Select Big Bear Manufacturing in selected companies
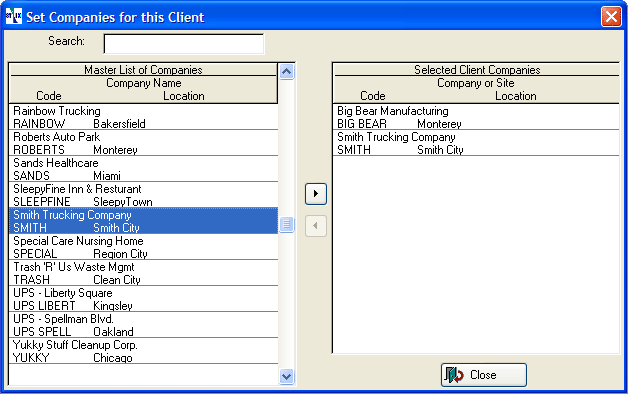The width and height of the screenshot is (628, 394). tap(476, 117)
